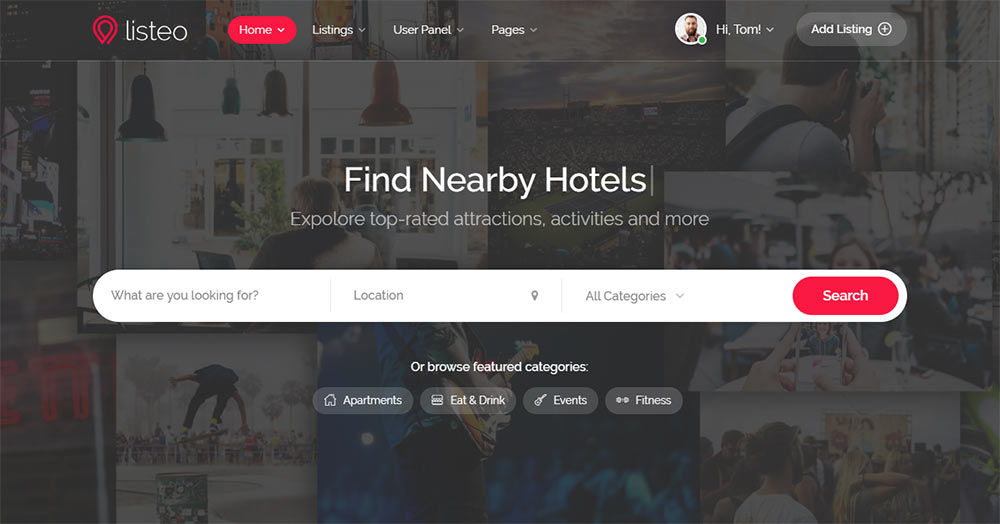Open the All Categories dropdown
Viewport: 1000px width, 524px height.
click(x=635, y=296)
